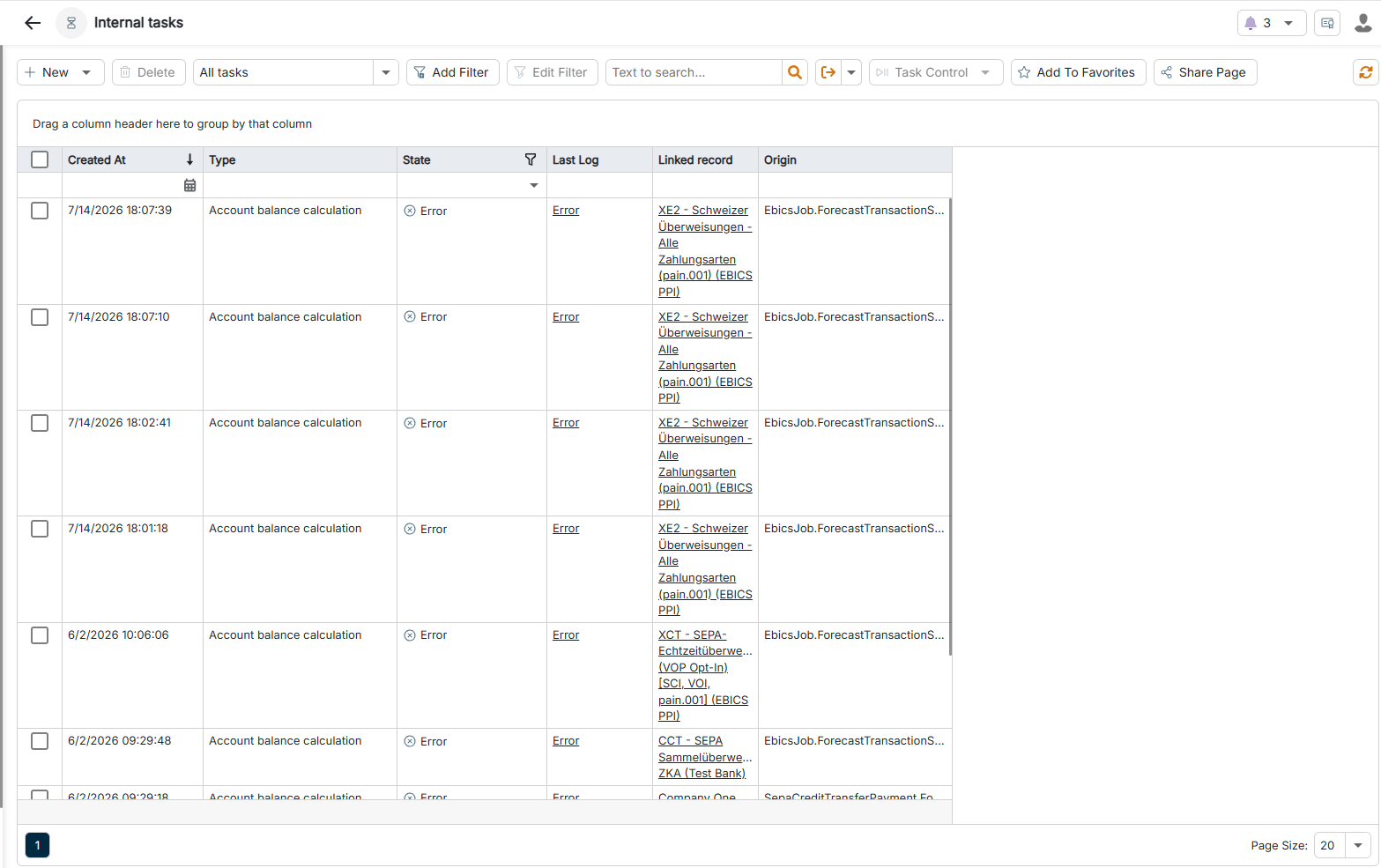Click the Add Filter button
Screen dimensions: 1381x868
(x=453, y=72)
